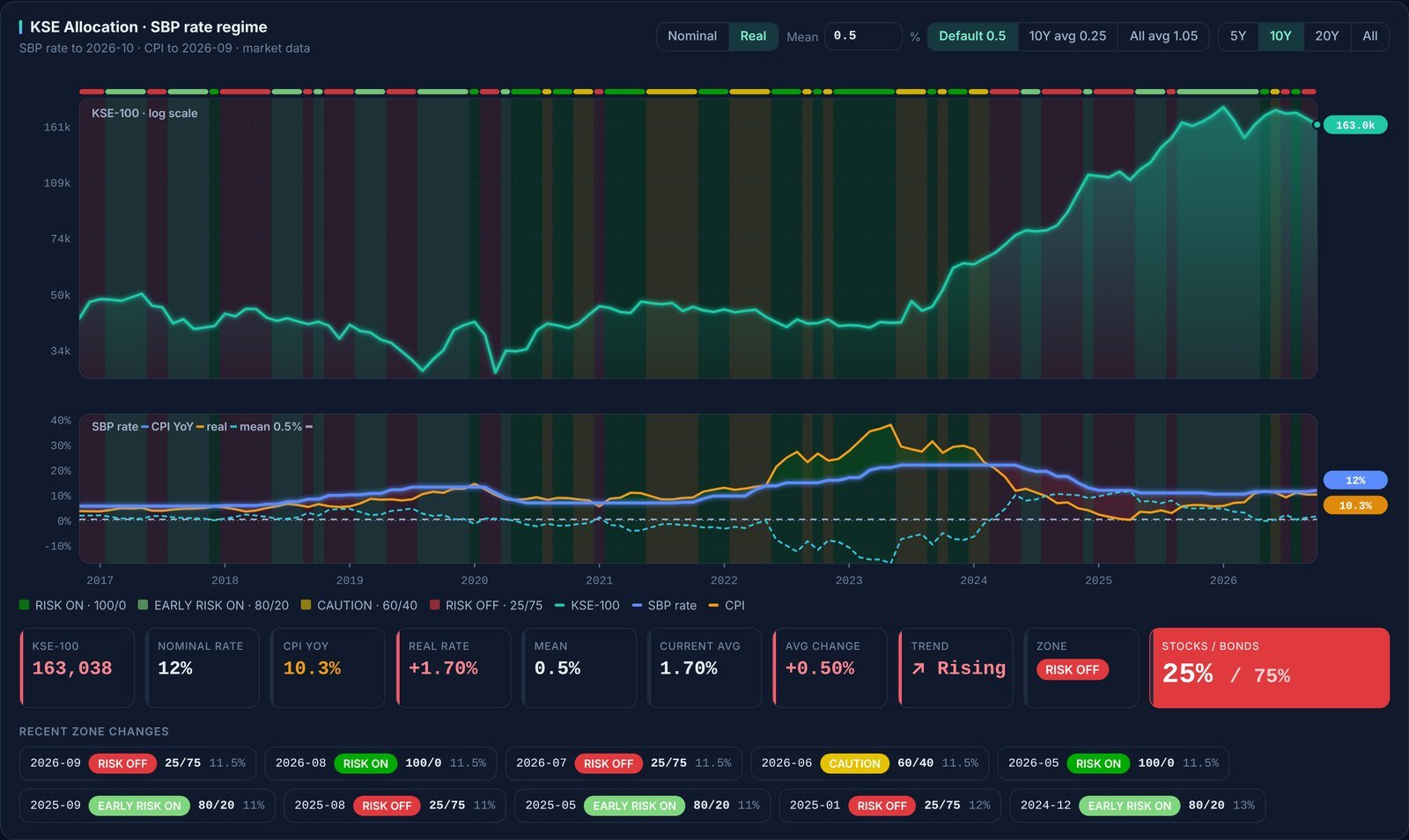The height and width of the screenshot is (840, 1409).
Task: Click the Current Avg 1.70% value
Action: point(689,668)
